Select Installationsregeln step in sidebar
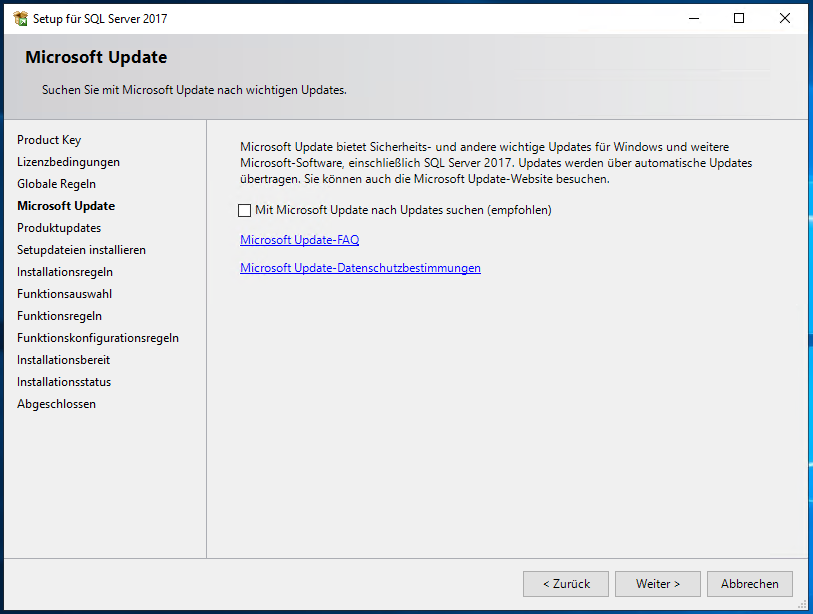 click(x=64, y=272)
